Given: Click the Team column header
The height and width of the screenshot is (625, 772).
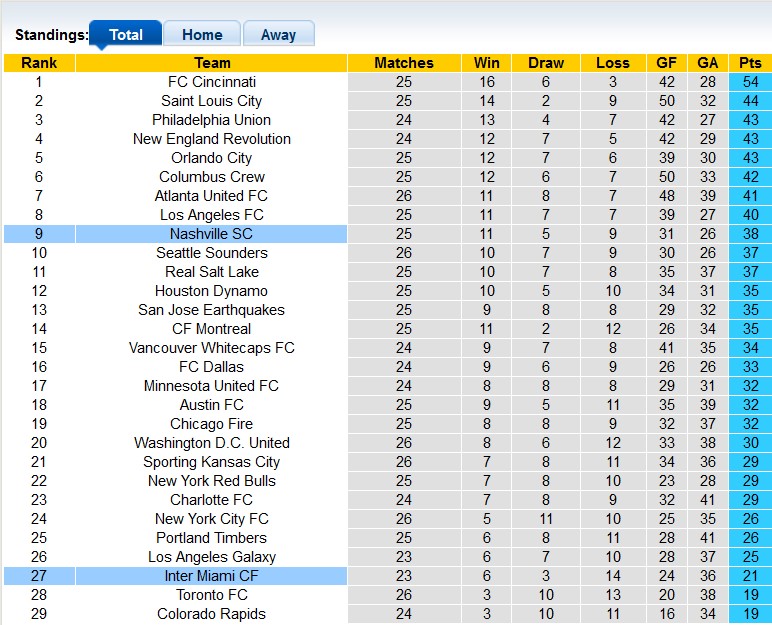Looking at the screenshot, I should [212, 63].
